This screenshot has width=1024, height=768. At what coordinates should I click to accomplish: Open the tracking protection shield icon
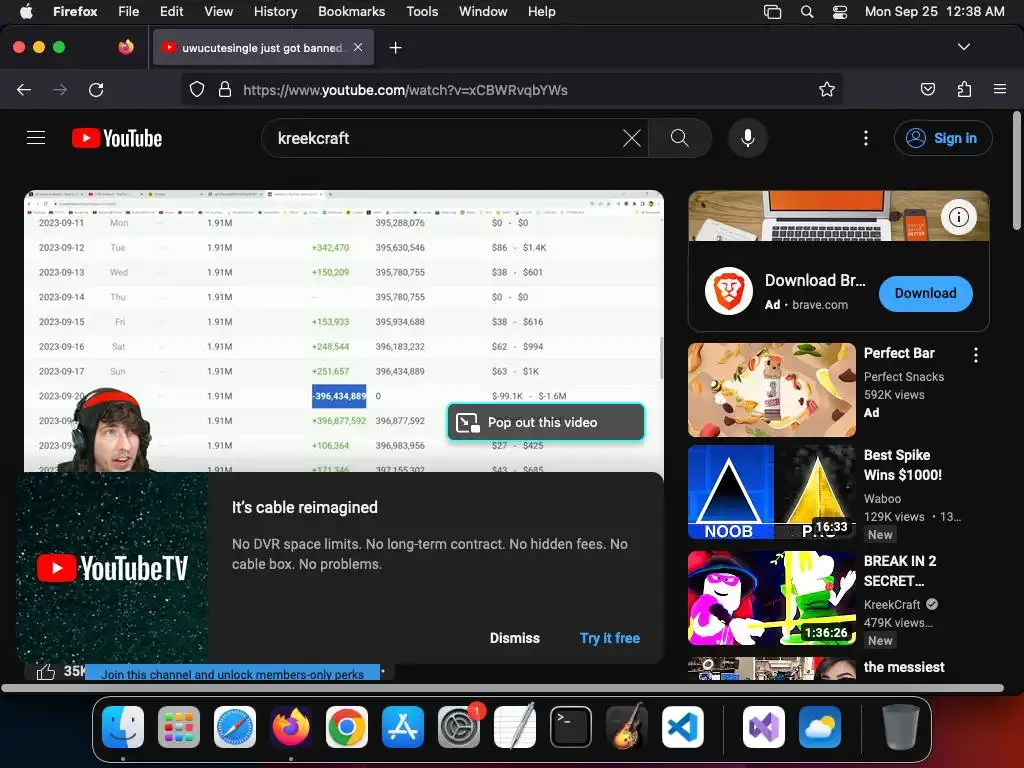197,89
